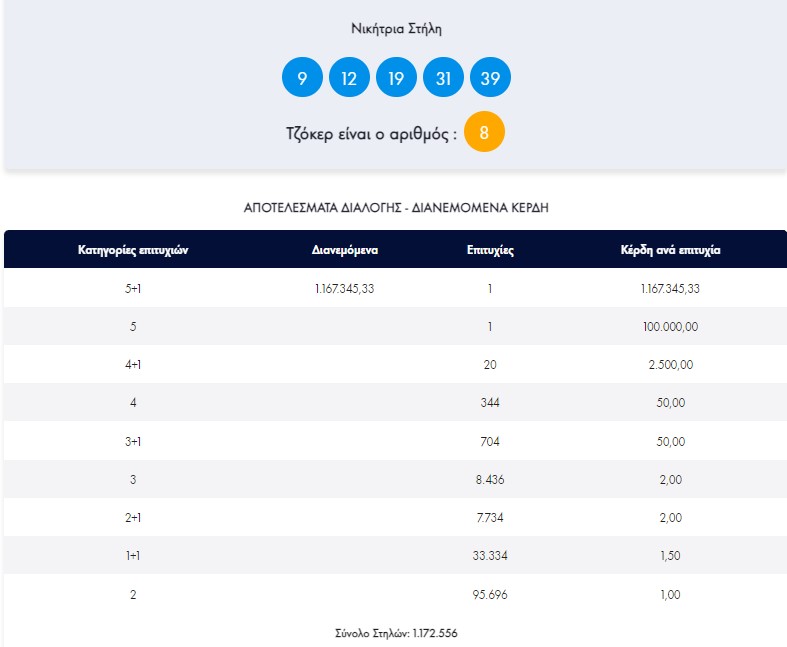The image size is (787, 647).
Task: Click the 704 successes cell
Action: tap(490, 442)
